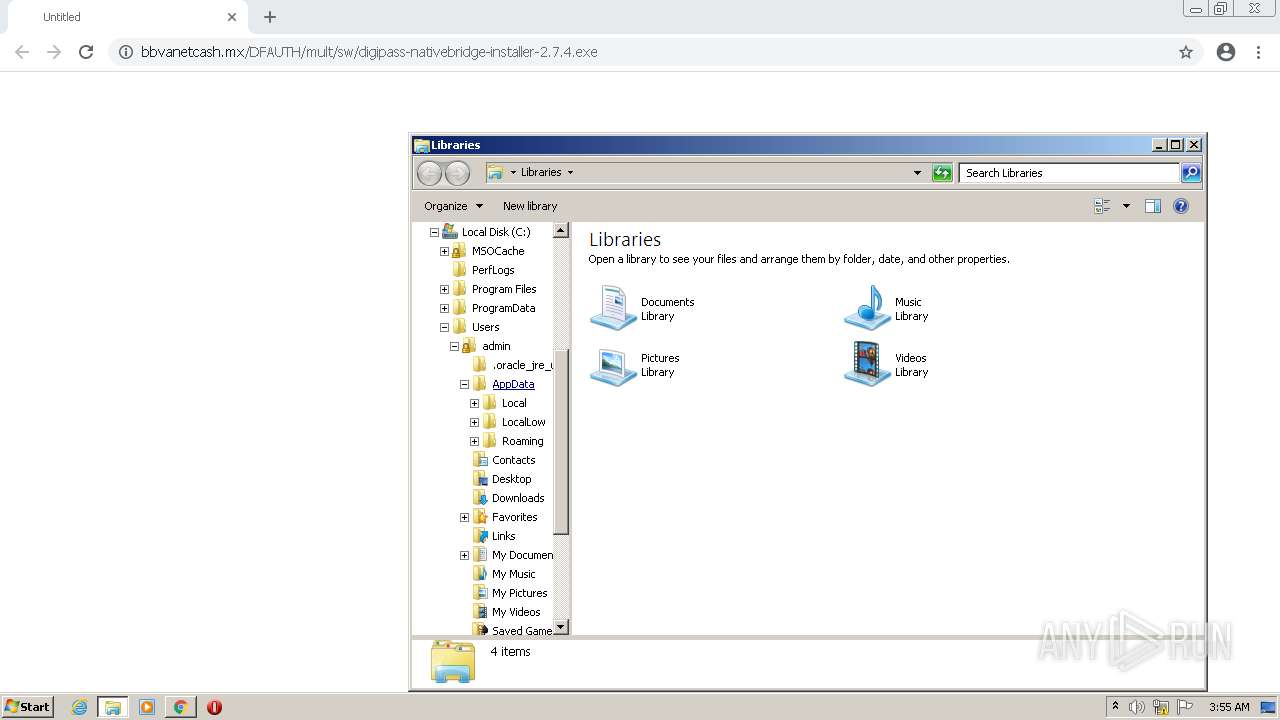Collapse the AppData folder
The image size is (1280, 720).
coord(464,384)
